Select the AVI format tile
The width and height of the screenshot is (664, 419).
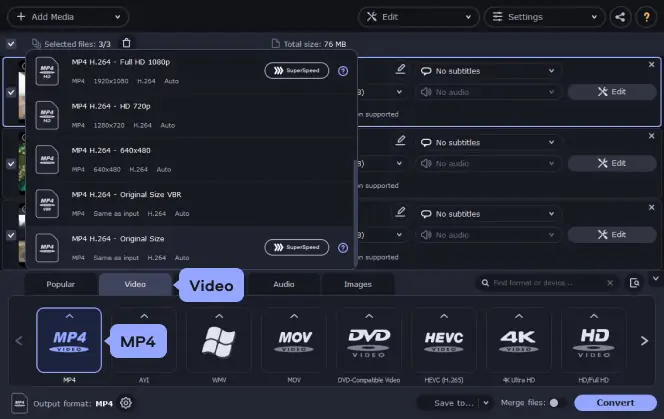click(x=144, y=340)
